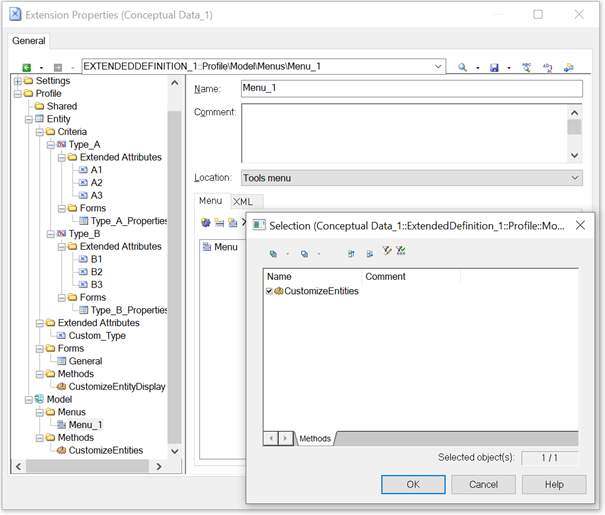Click first icon in Menu tab toolbar
605x515 pixels.
pos(205,223)
